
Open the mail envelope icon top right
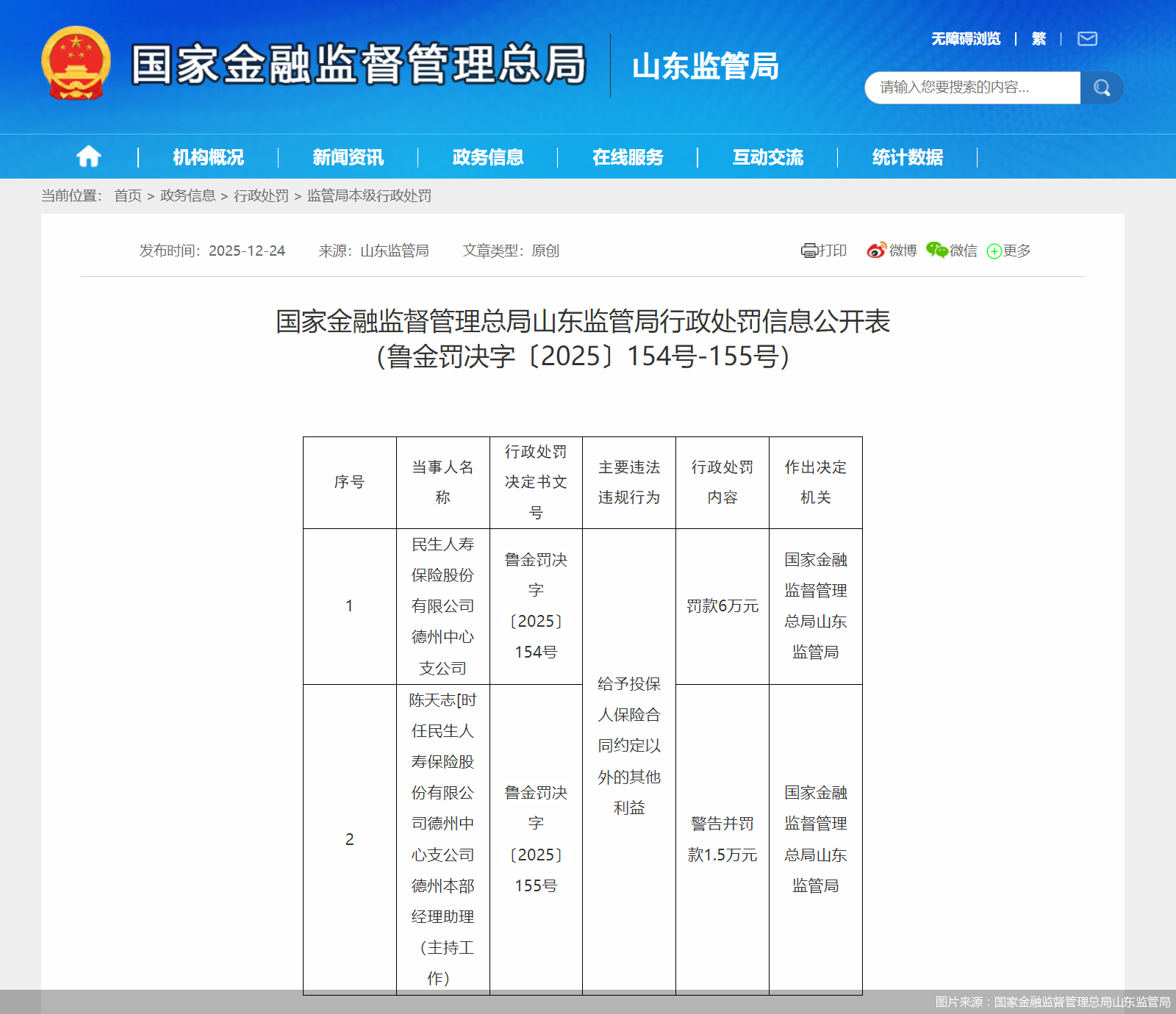(x=1087, y=37)
